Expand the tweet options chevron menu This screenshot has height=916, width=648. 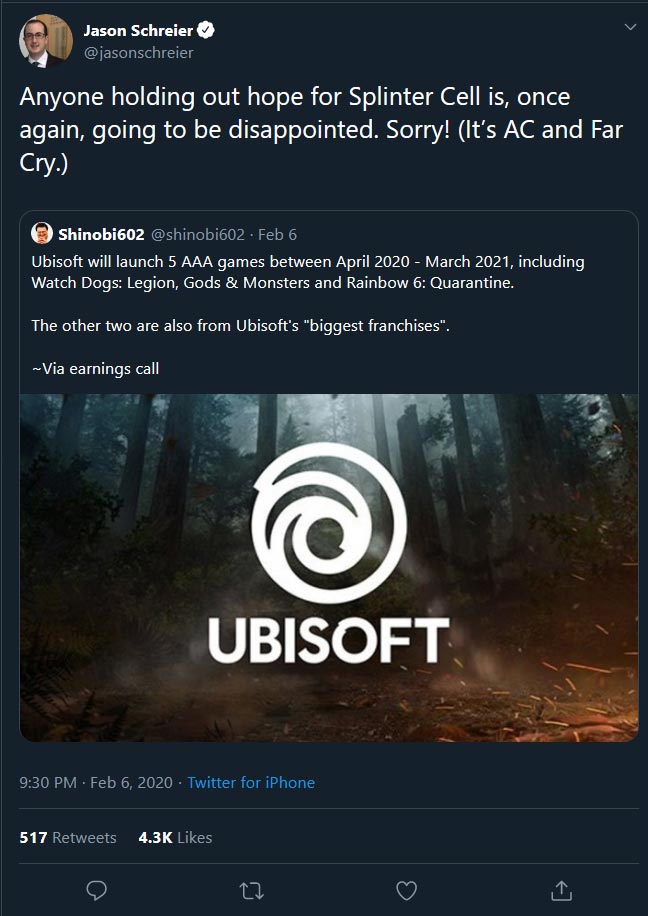629,27
